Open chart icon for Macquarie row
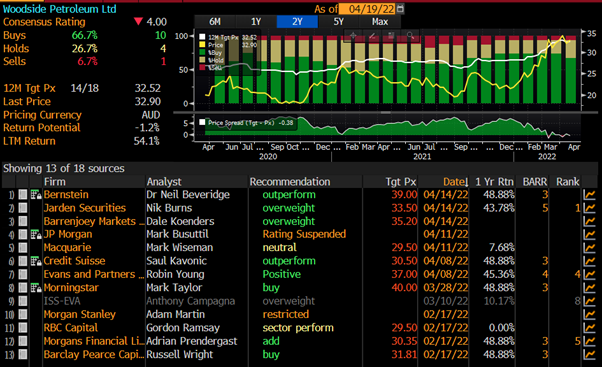This screenshot has width=602, height=367. tap(589, 248)
